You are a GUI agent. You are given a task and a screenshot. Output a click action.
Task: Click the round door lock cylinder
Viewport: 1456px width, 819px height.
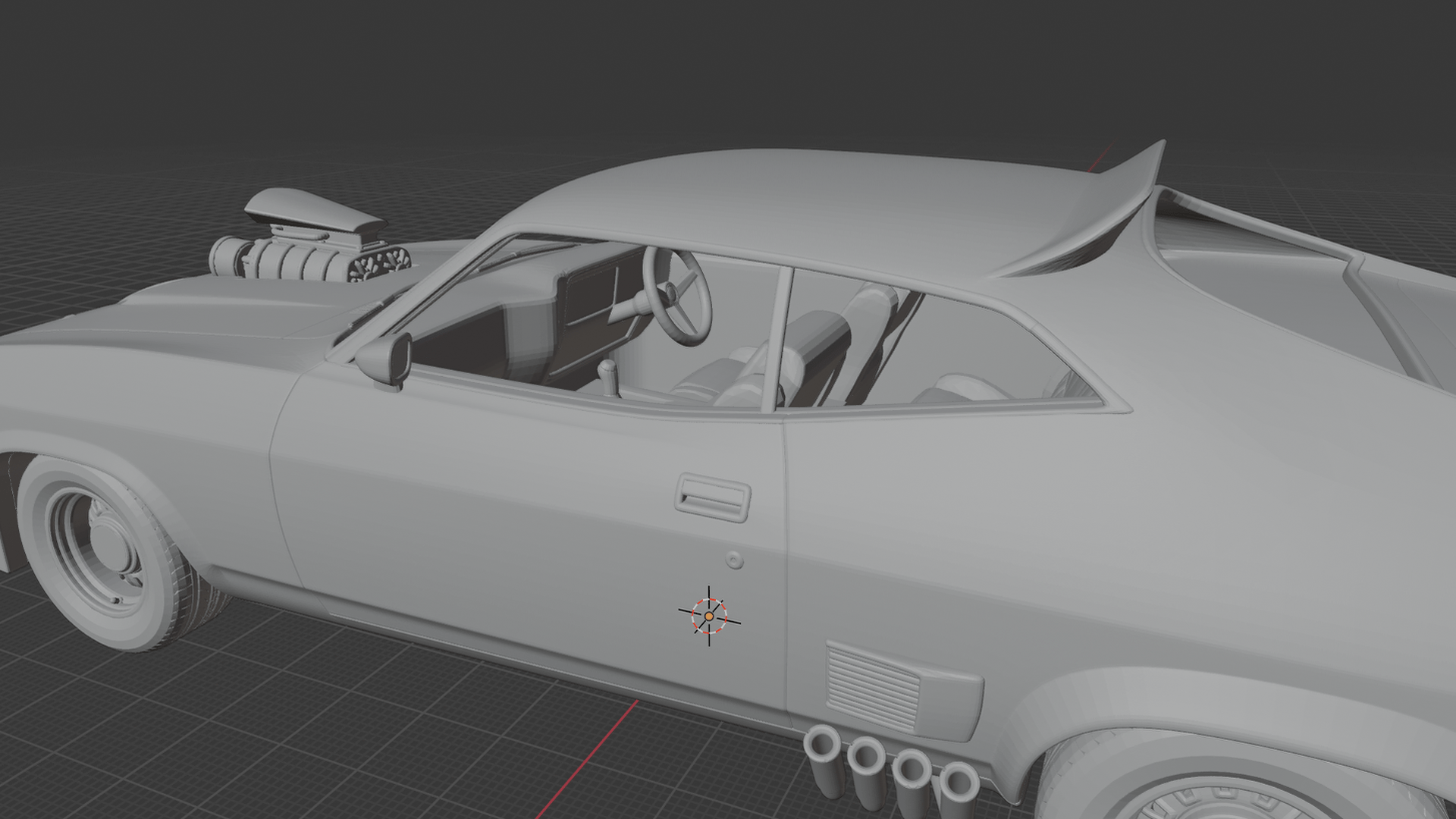[733, 560]
